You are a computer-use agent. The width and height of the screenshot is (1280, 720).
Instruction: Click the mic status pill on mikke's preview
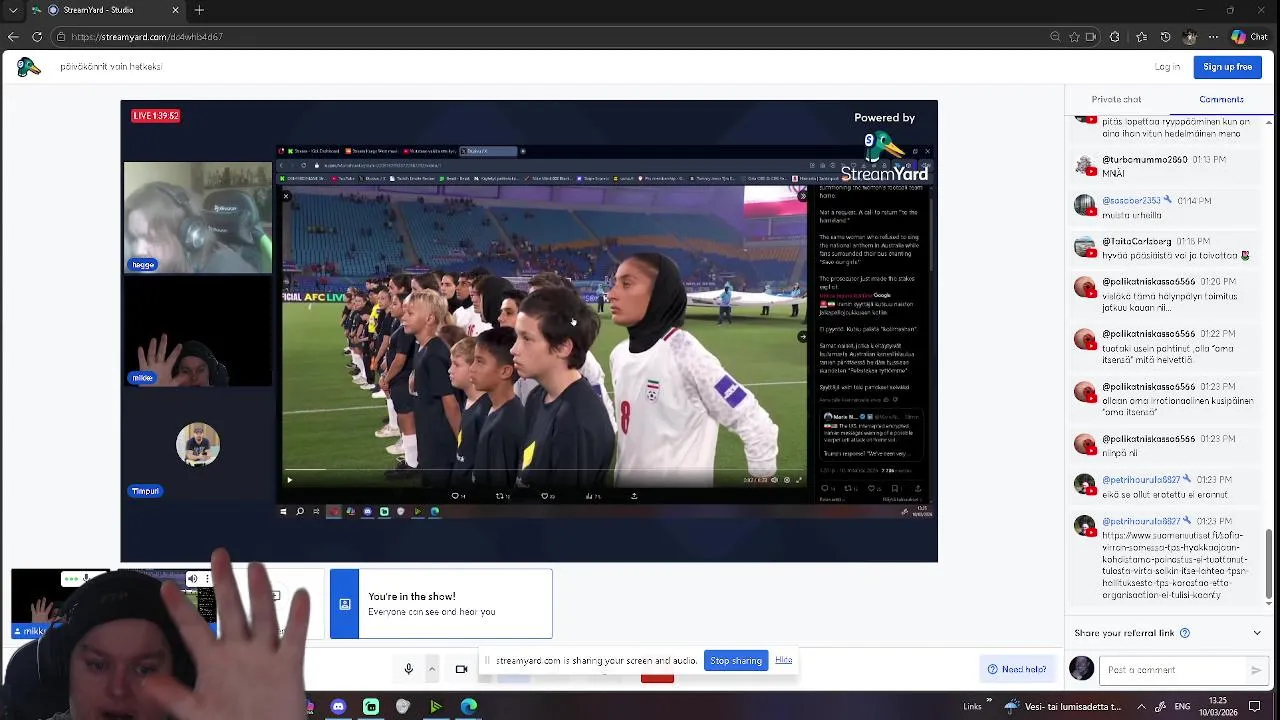[75, 578]
